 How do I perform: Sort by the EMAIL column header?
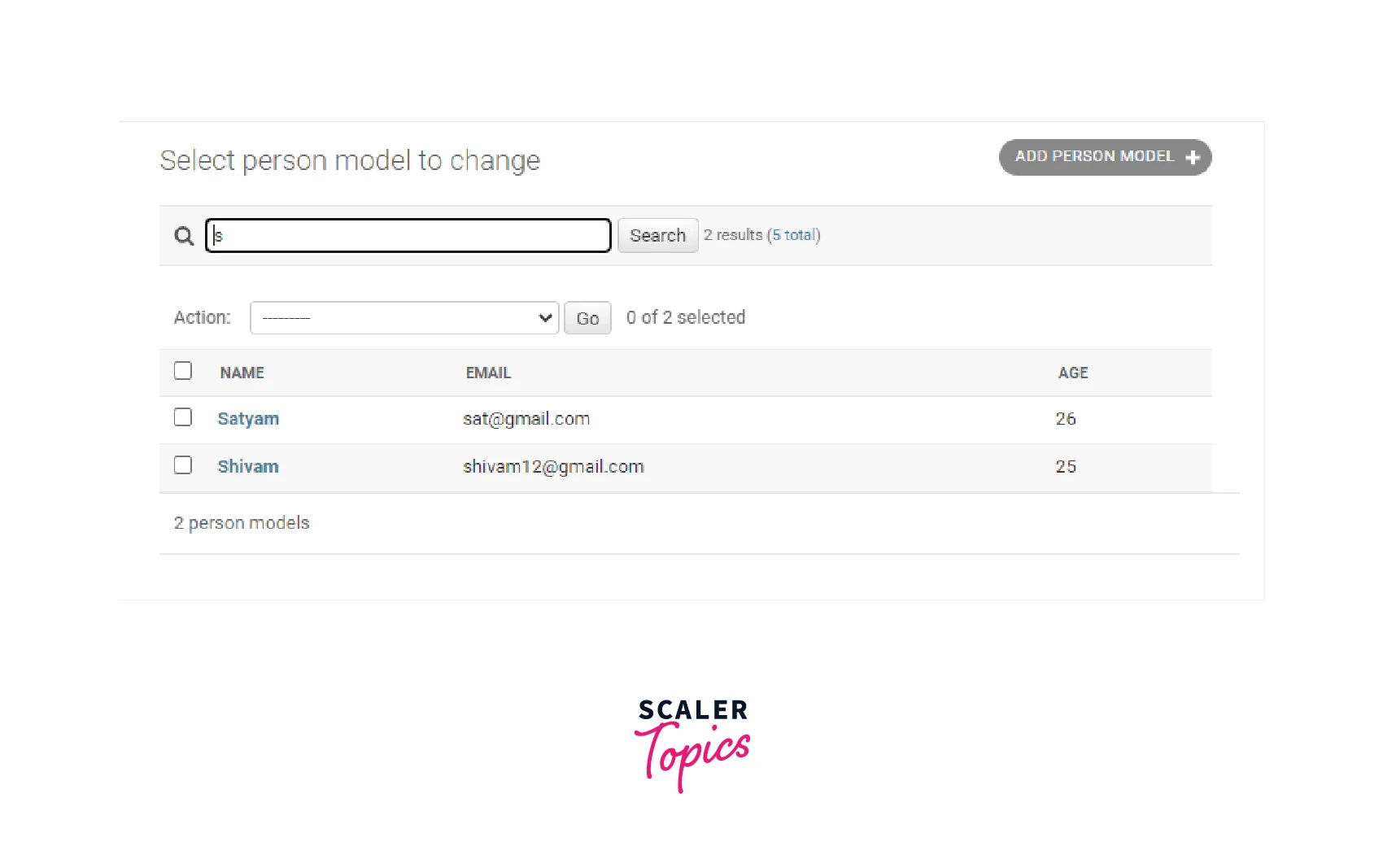pyautogui.click(x=488, y=373)
